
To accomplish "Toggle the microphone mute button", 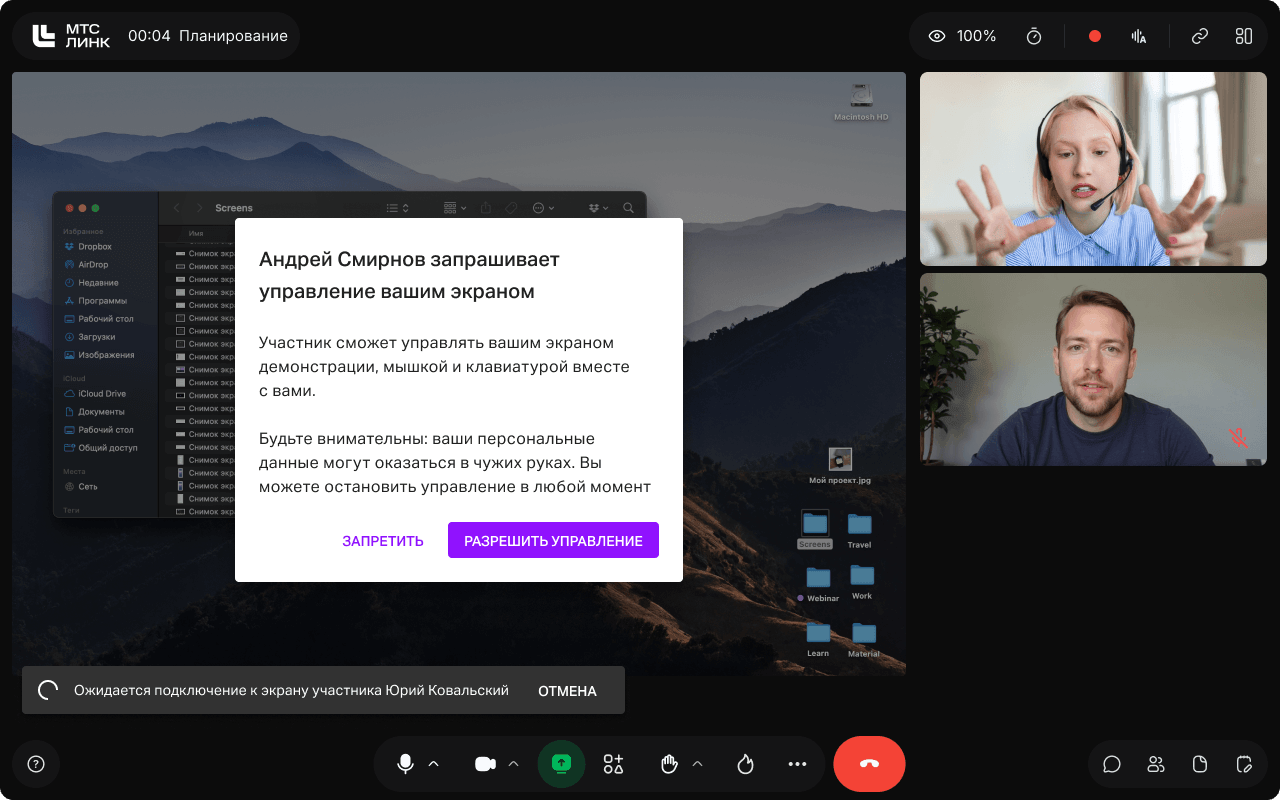I will [x=405, y=764].
